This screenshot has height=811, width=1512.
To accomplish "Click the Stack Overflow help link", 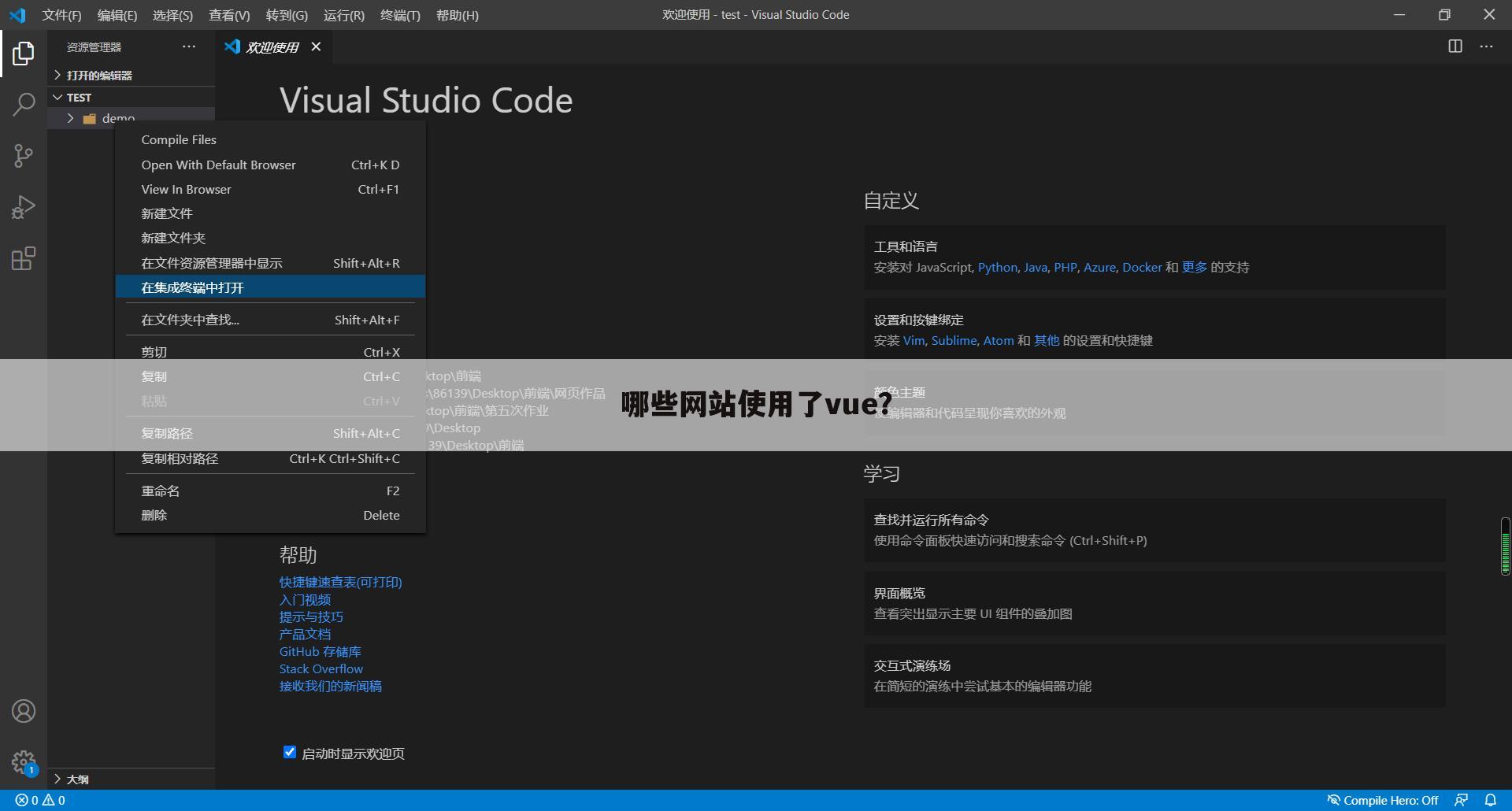I will pos(321,668).
